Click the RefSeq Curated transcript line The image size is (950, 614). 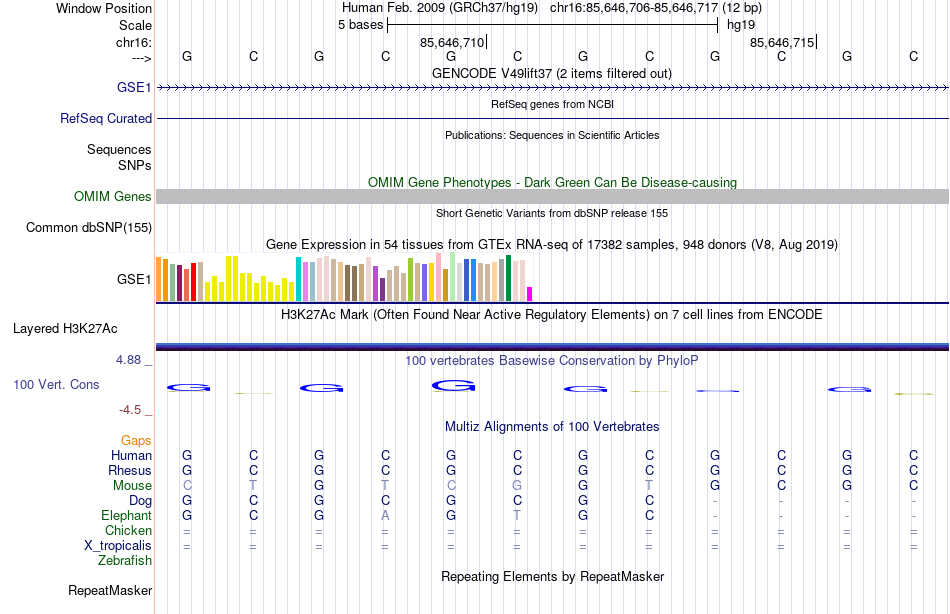553,118
